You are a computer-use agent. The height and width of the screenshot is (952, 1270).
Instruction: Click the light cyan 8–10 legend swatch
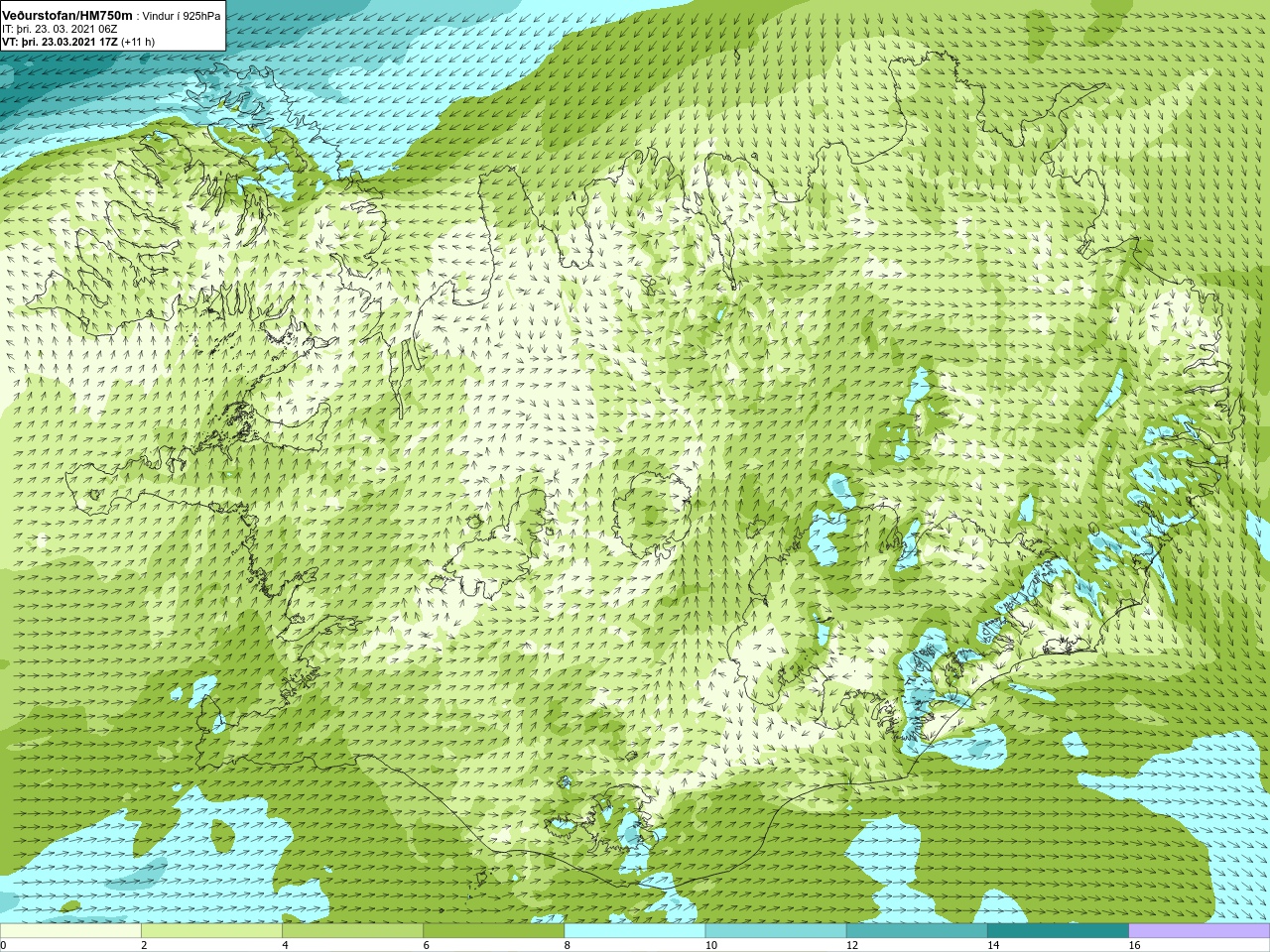click(x=635, y=931)
